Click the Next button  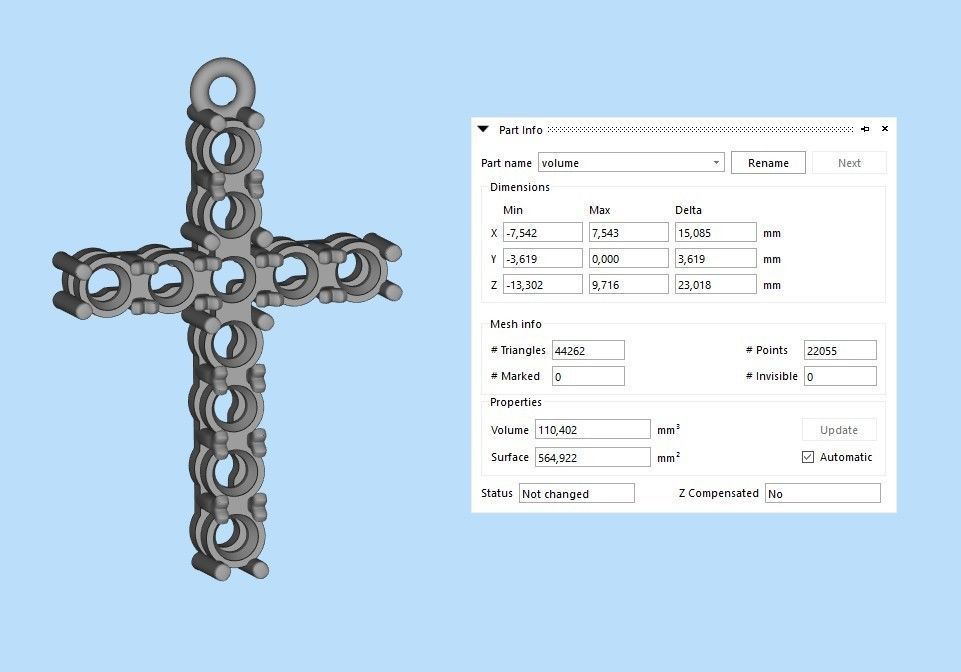coord(849,162)
